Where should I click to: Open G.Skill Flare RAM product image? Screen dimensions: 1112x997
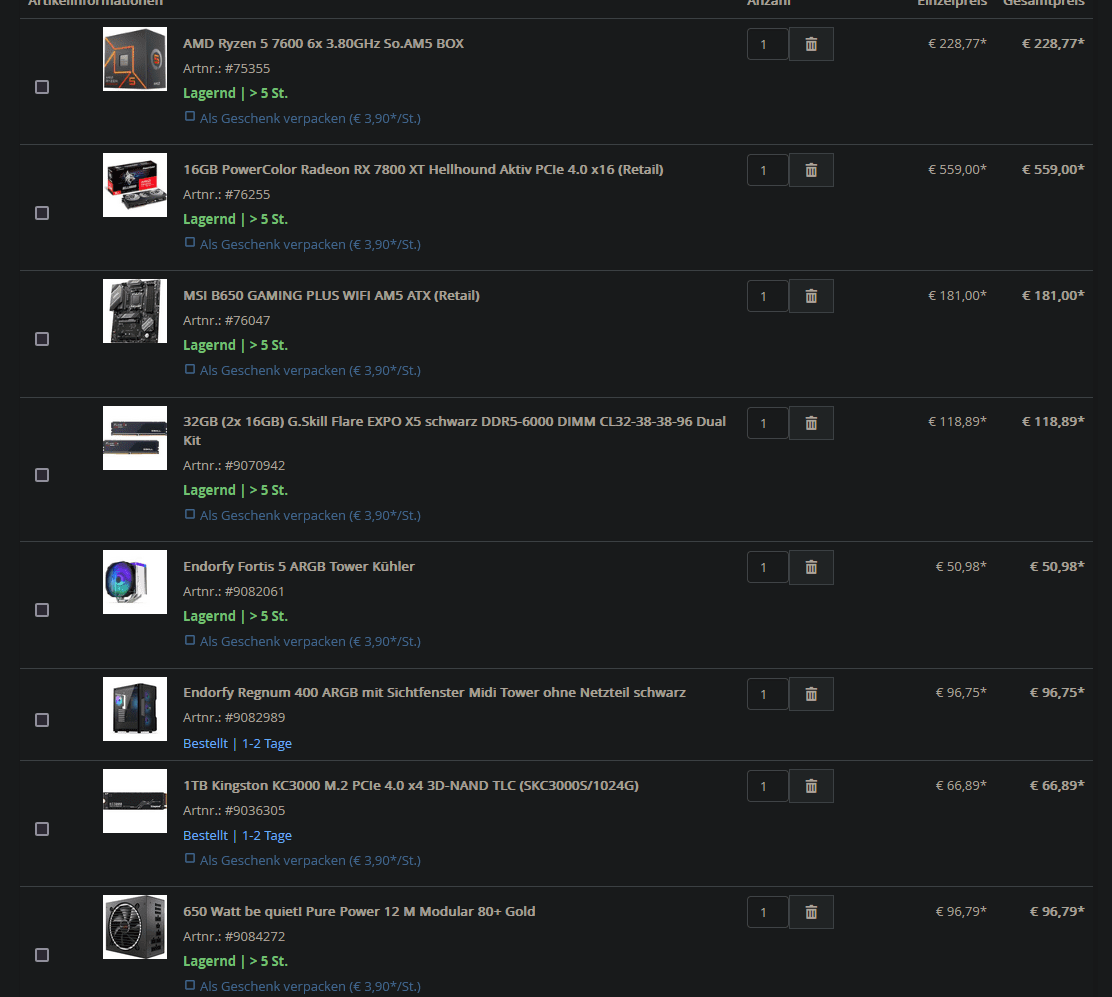click(x=135, y=438)
